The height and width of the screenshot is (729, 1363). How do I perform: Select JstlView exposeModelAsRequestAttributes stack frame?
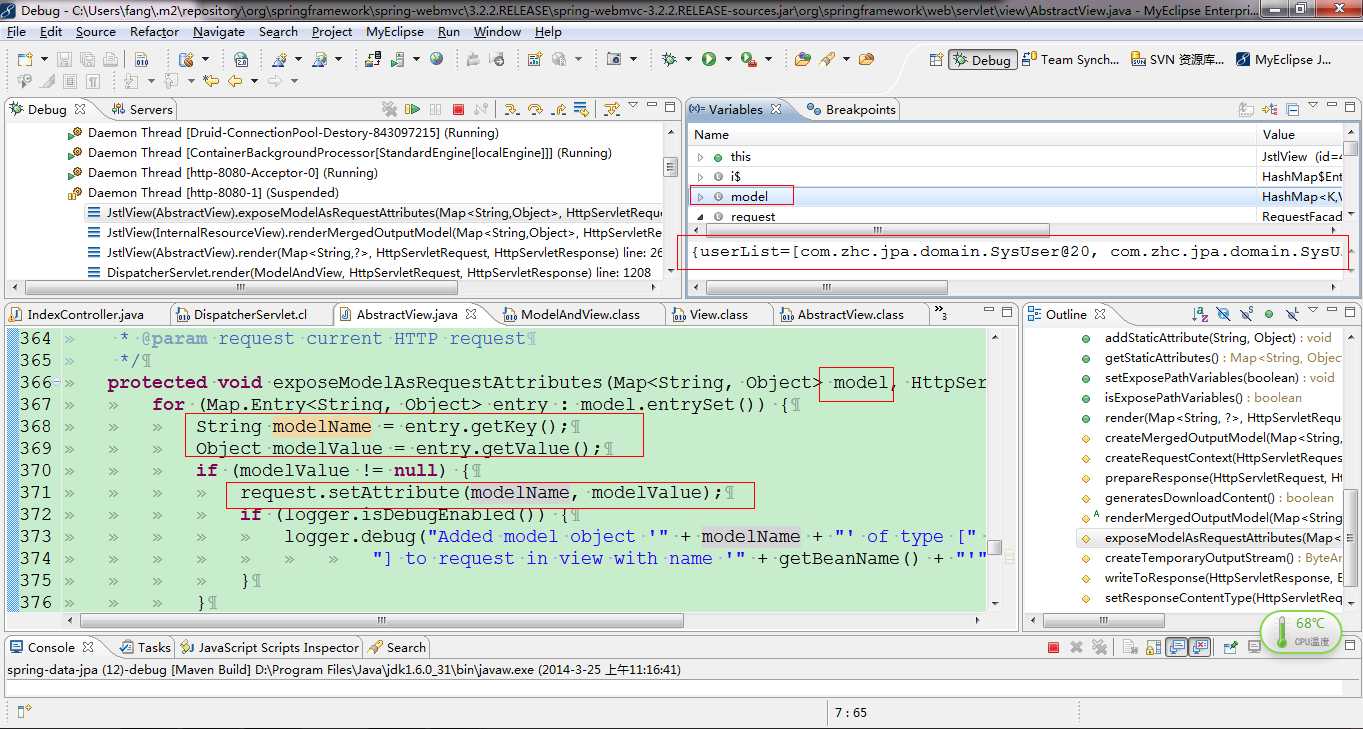pos(374,212)
